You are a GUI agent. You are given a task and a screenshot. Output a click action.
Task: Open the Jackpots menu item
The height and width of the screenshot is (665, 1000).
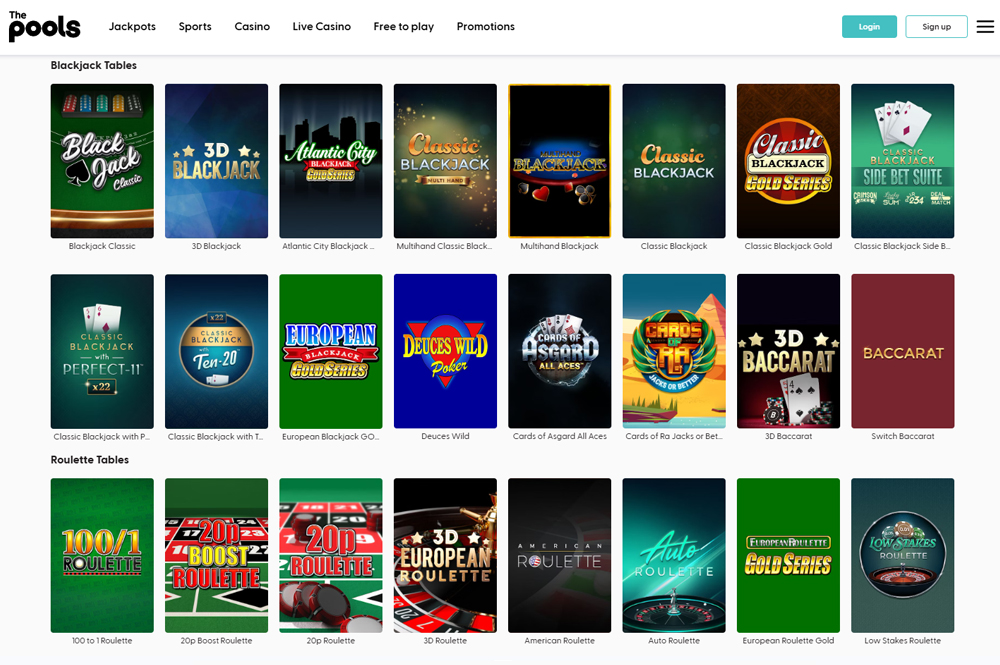[132, 27]
